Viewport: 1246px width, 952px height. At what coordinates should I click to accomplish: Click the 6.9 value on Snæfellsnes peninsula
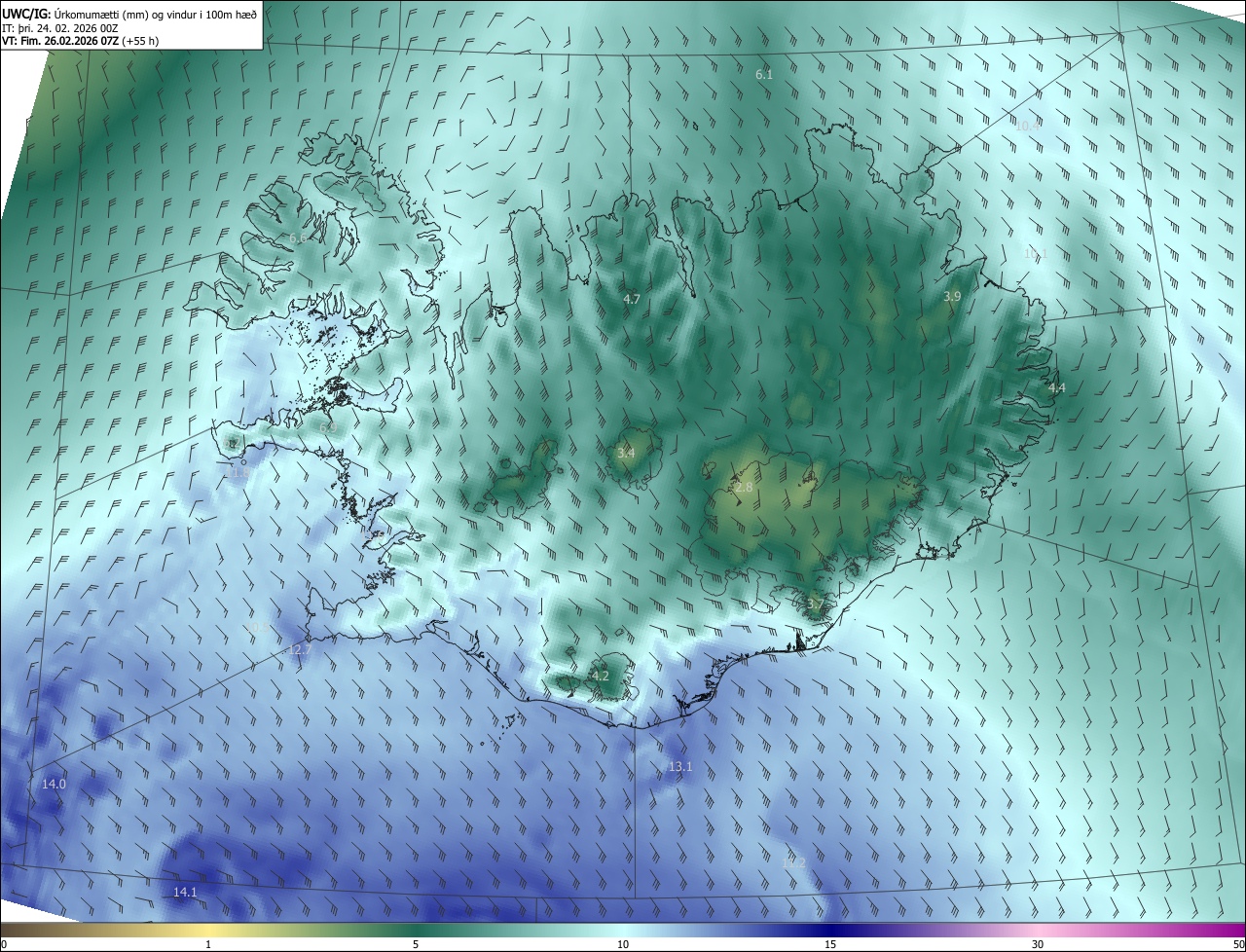coord(329,427)
